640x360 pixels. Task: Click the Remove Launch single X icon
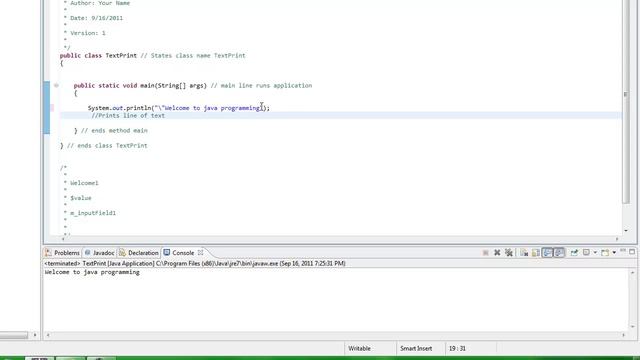tap(497, 253)
